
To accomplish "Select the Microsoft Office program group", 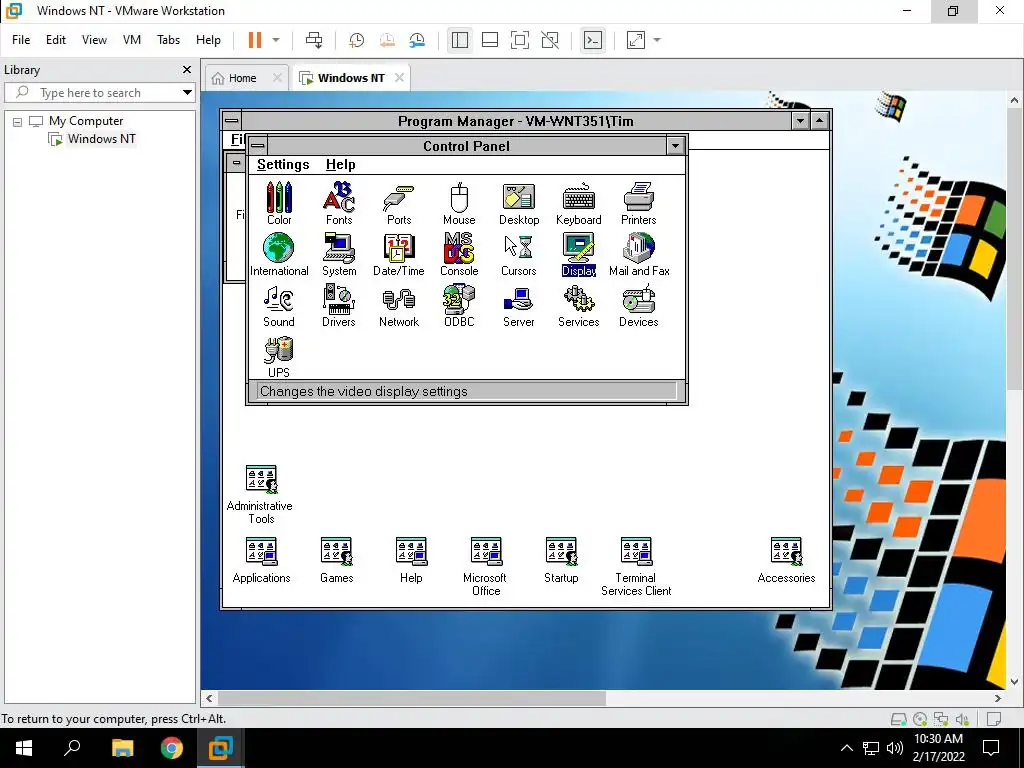I will [485, 566].
